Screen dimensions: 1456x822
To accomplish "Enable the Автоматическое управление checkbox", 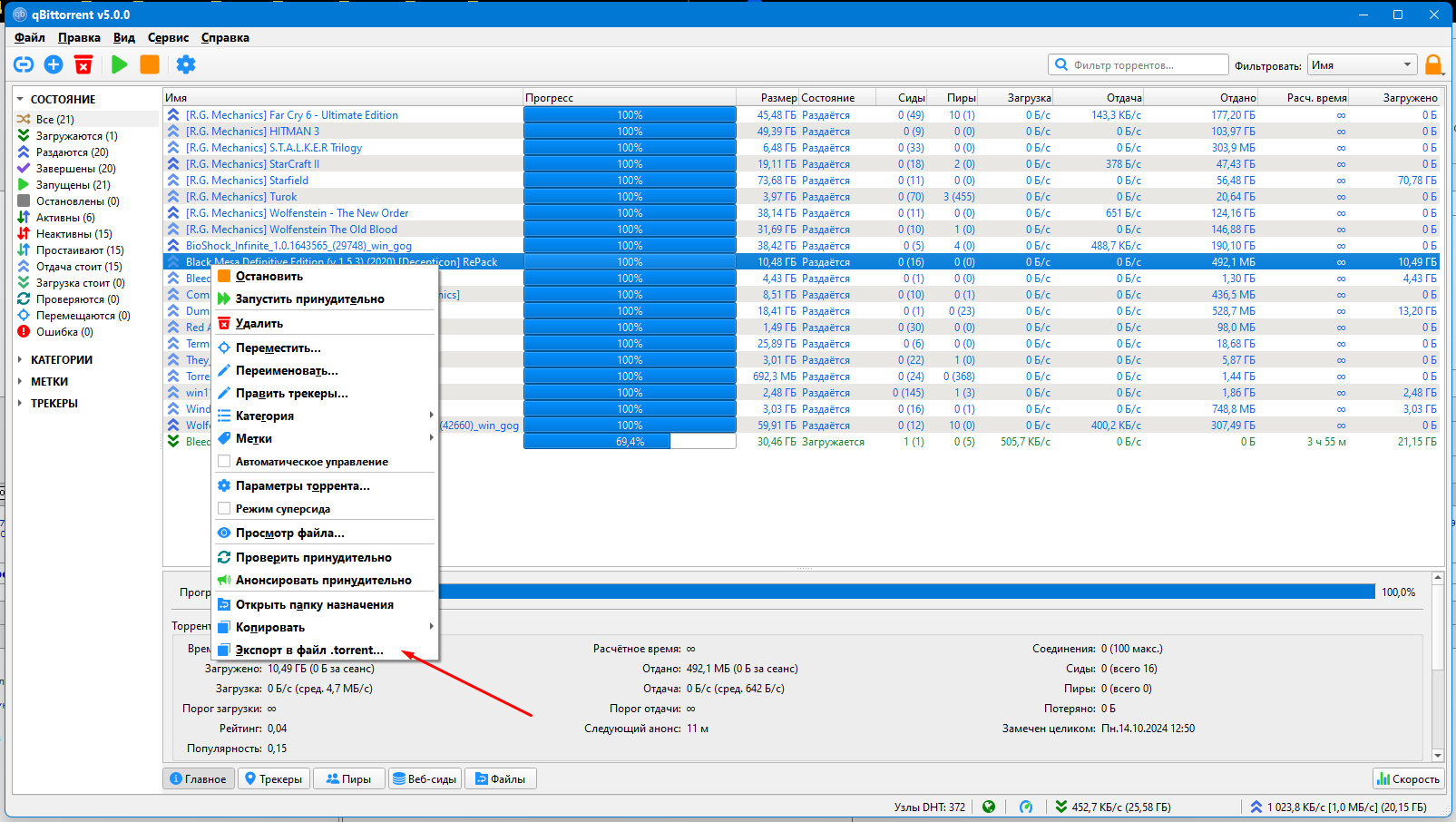I will pyautogui.click(x=224, y=462).
